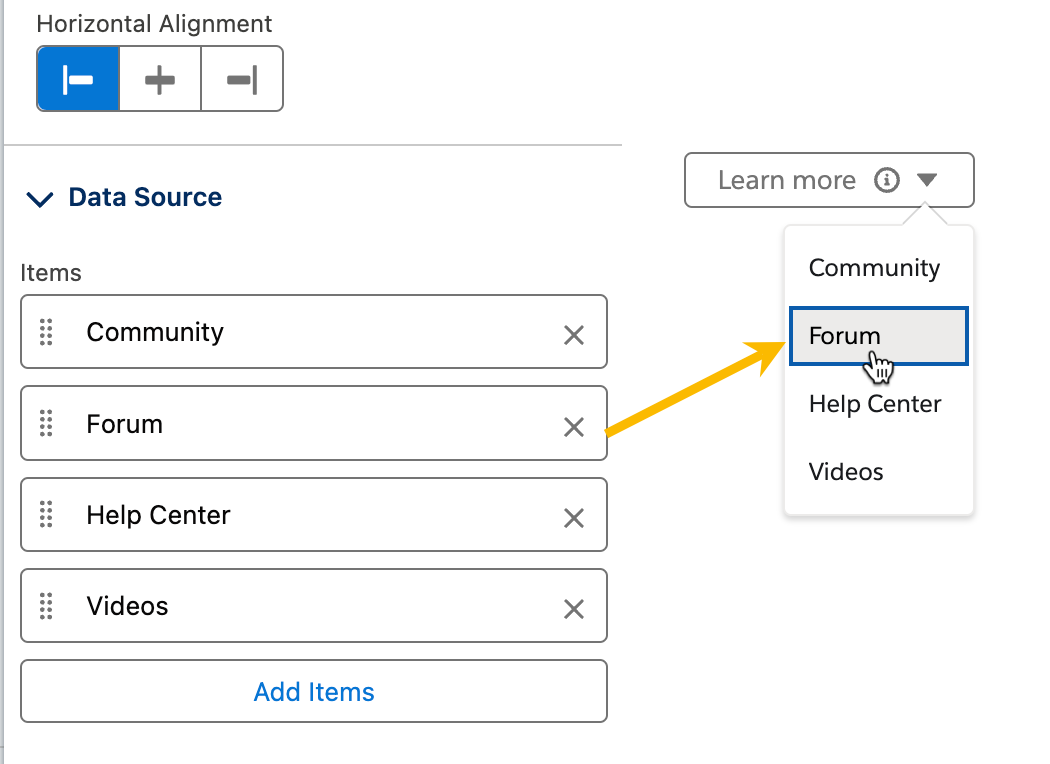Remove the Forum item
1050x764 pixels.
574,427
